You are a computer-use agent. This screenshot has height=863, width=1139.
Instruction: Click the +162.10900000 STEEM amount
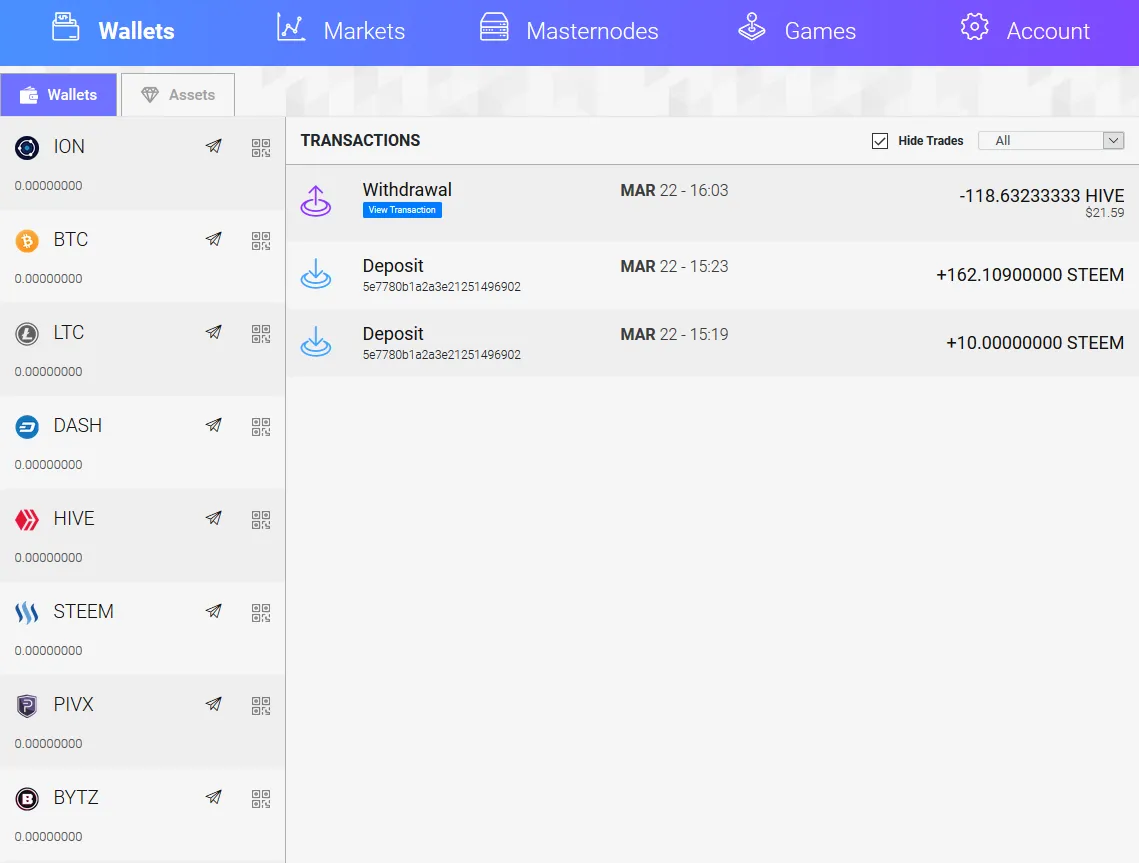click(x=1030, y=275)
